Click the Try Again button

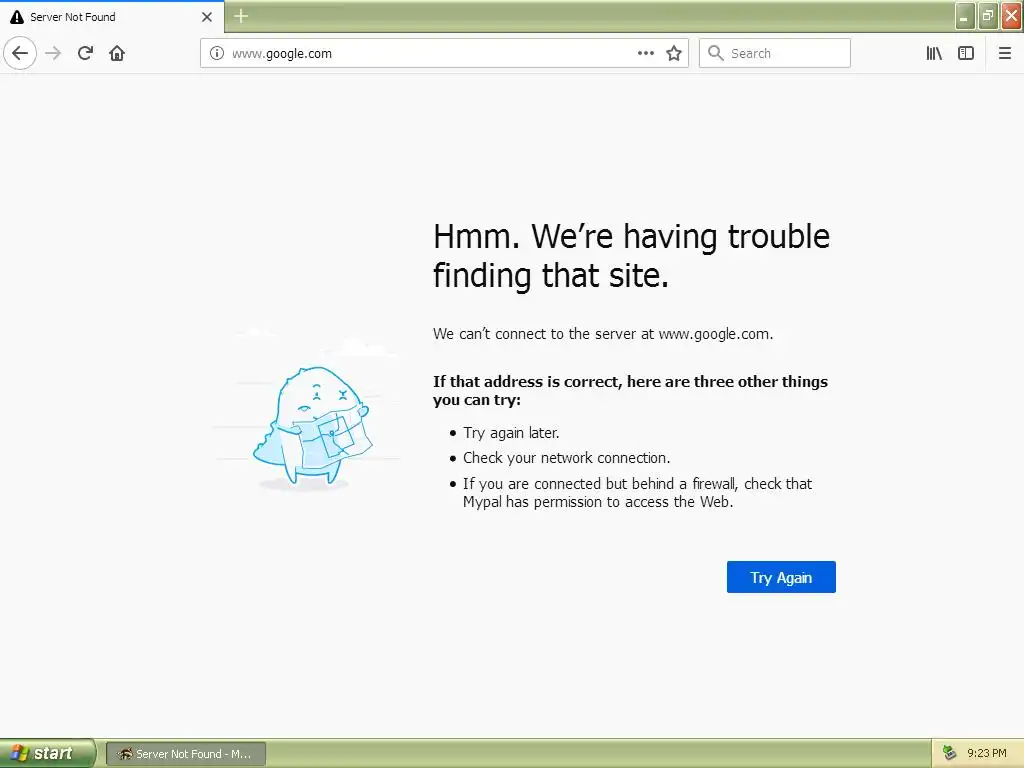[x=781, y=577]
